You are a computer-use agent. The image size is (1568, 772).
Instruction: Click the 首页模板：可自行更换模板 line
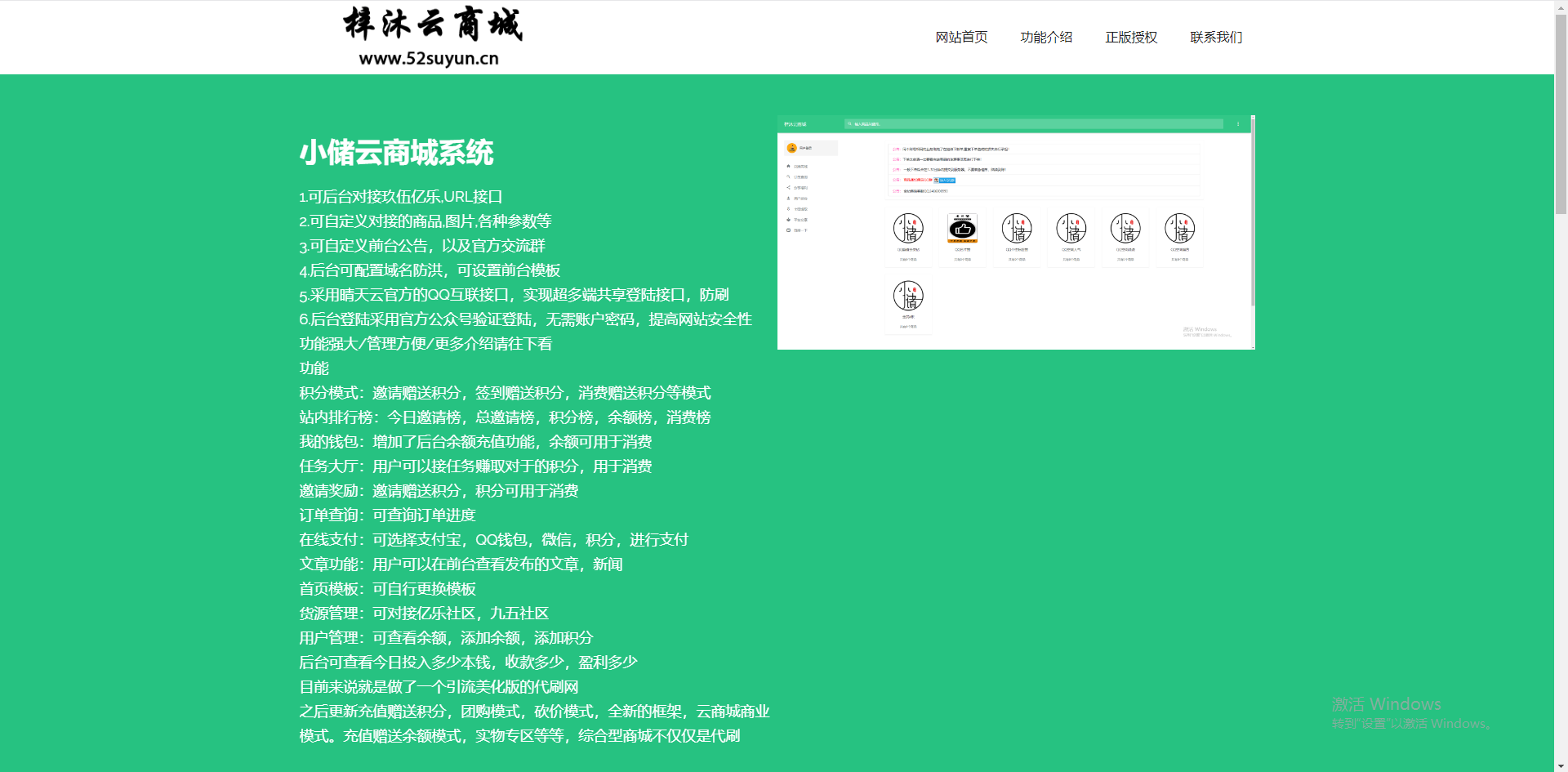(387, 589)
